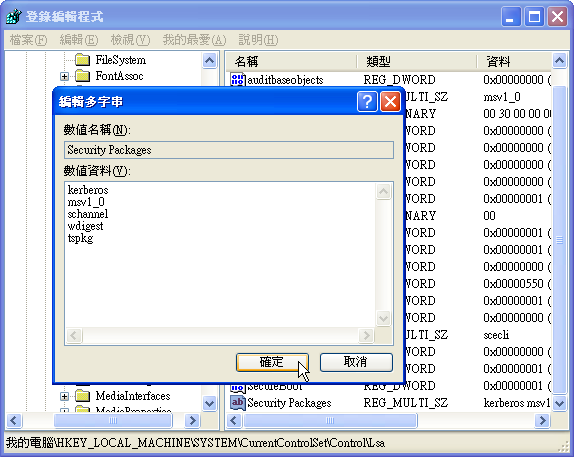Viewport: 574px width, 457px height.
Task: Expand the FontAssoc tree node
Action: coord(64,76)
